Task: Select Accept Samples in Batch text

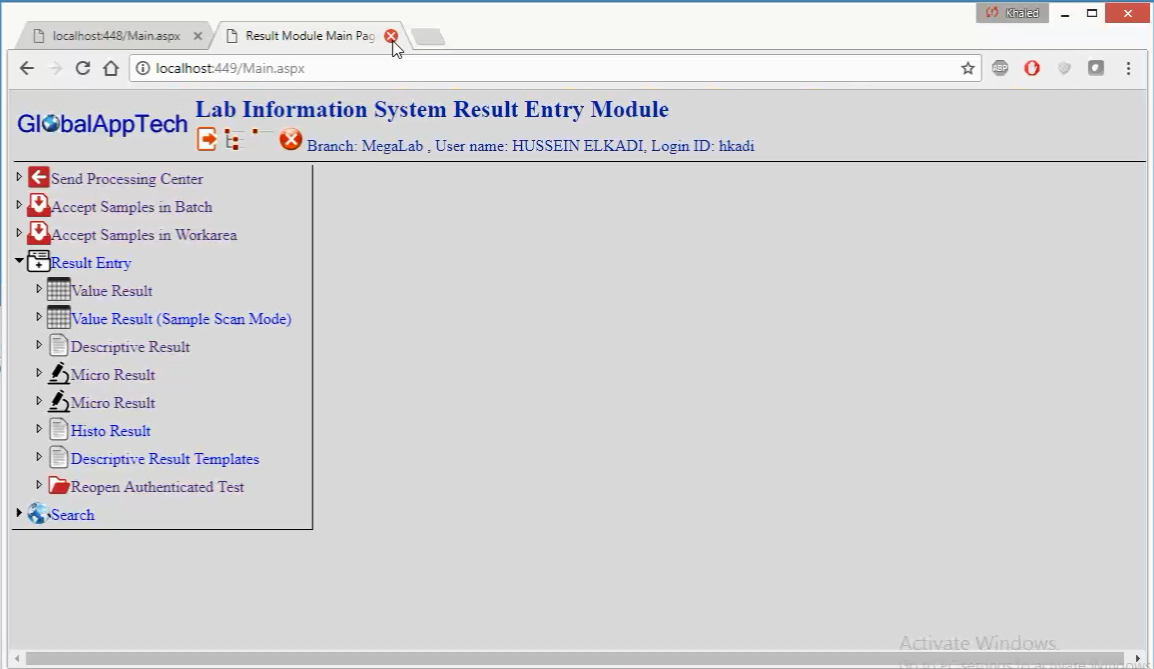Action: (x=131, y=207)
